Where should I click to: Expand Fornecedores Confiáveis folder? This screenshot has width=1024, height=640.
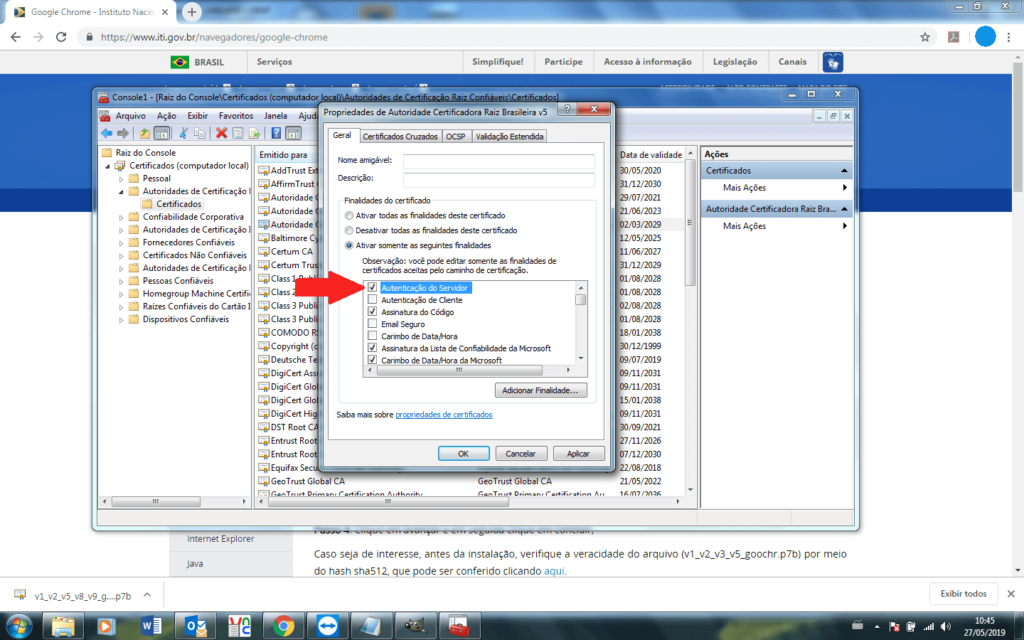pos(121,242)
